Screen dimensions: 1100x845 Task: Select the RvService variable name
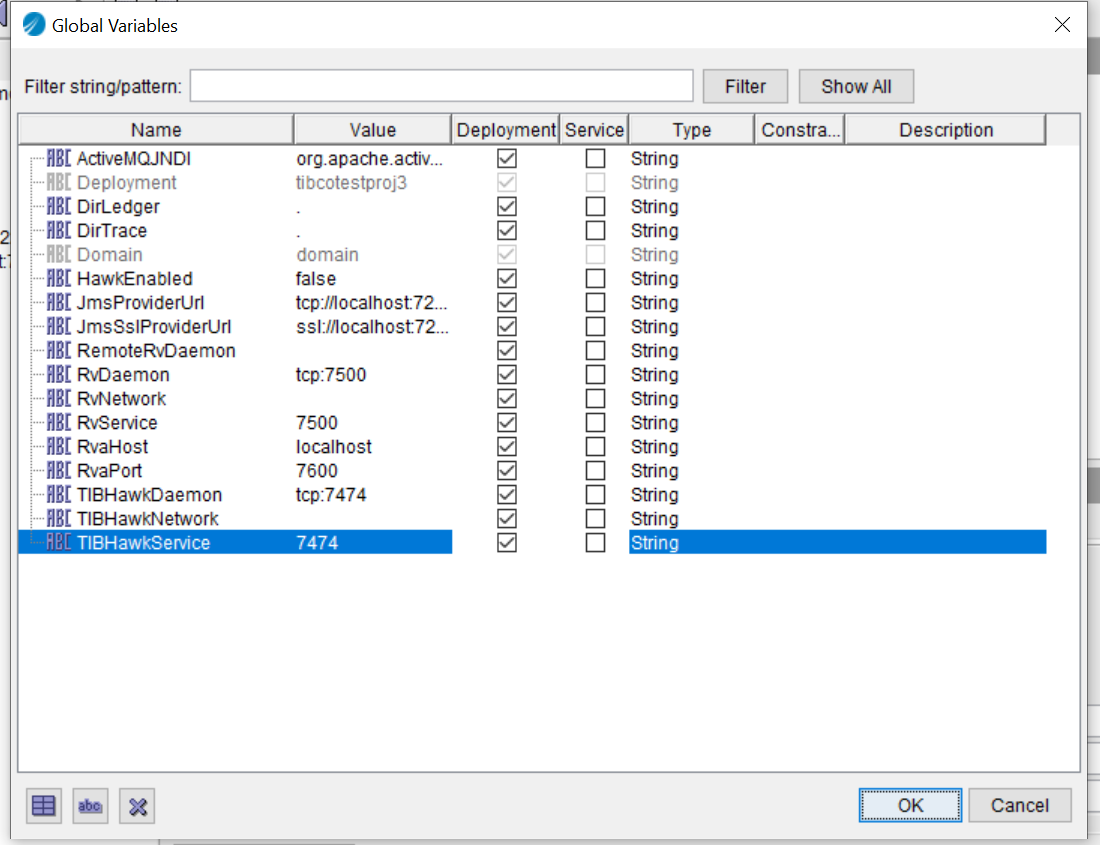coord(117,423)
